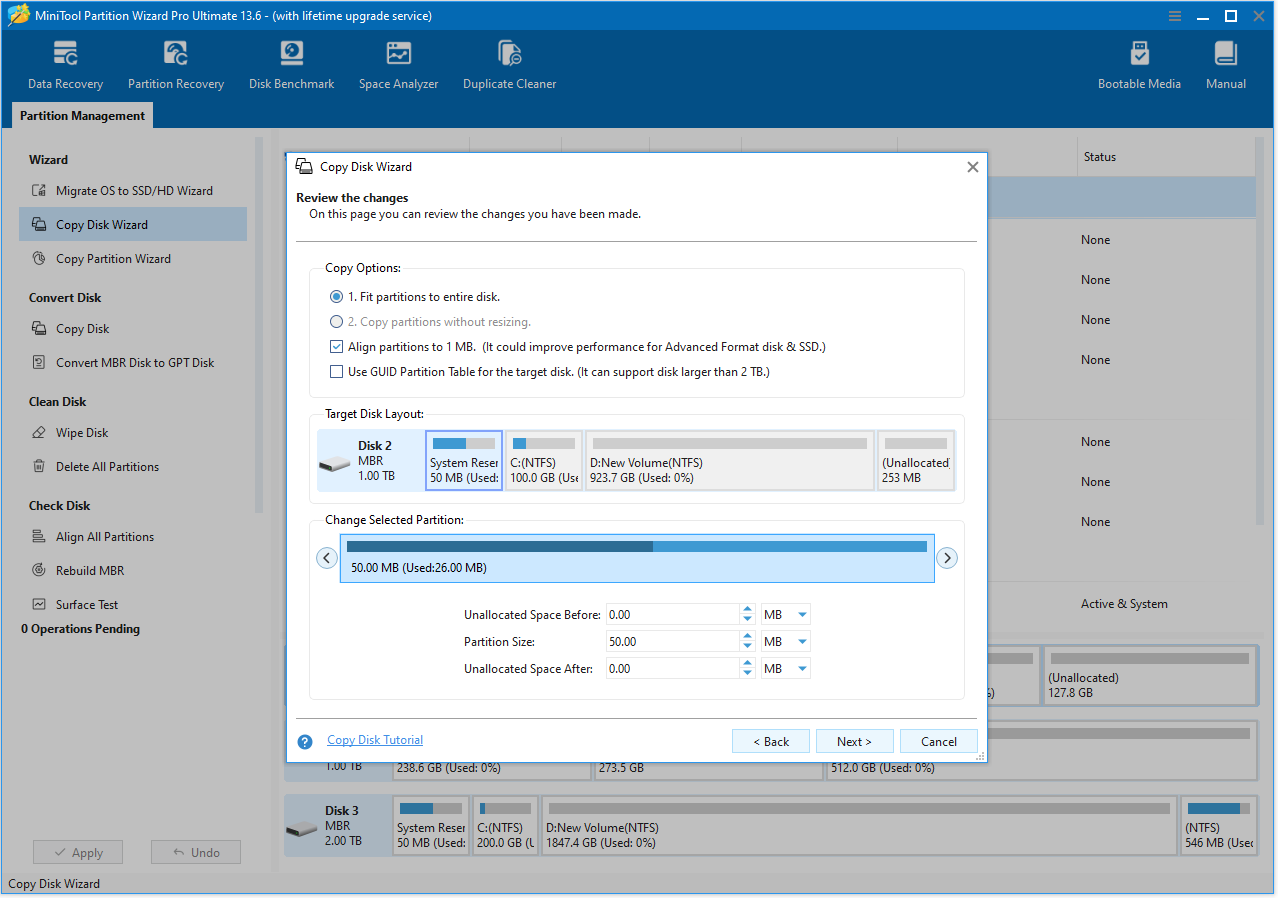Select the 127.8 GB Unallocated block in main window

1149,676
